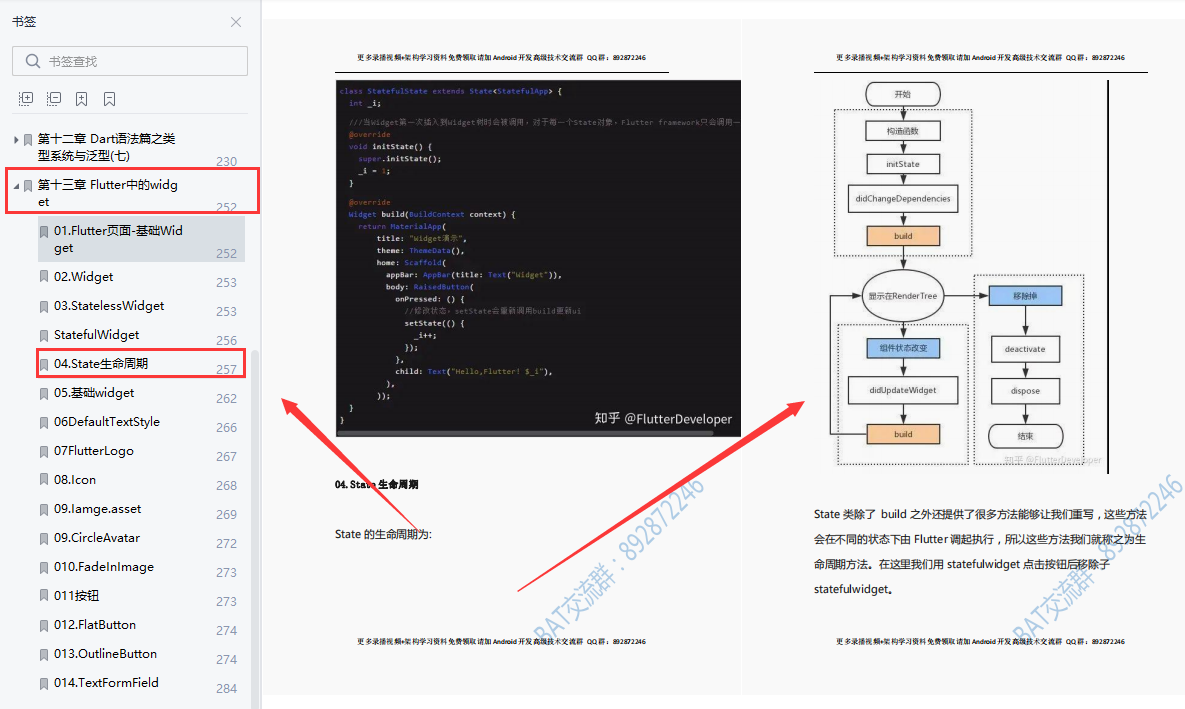
Task: Click bookmark icon beside 05.基础widget
Action: click(x=44, y=393)
